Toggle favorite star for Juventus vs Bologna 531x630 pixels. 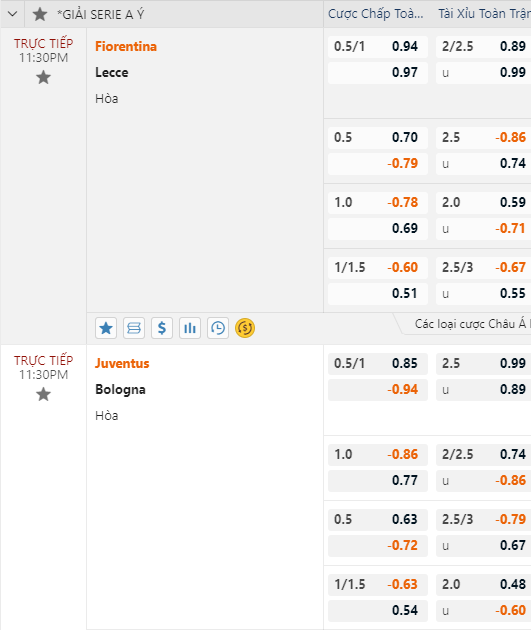(43, 394)
